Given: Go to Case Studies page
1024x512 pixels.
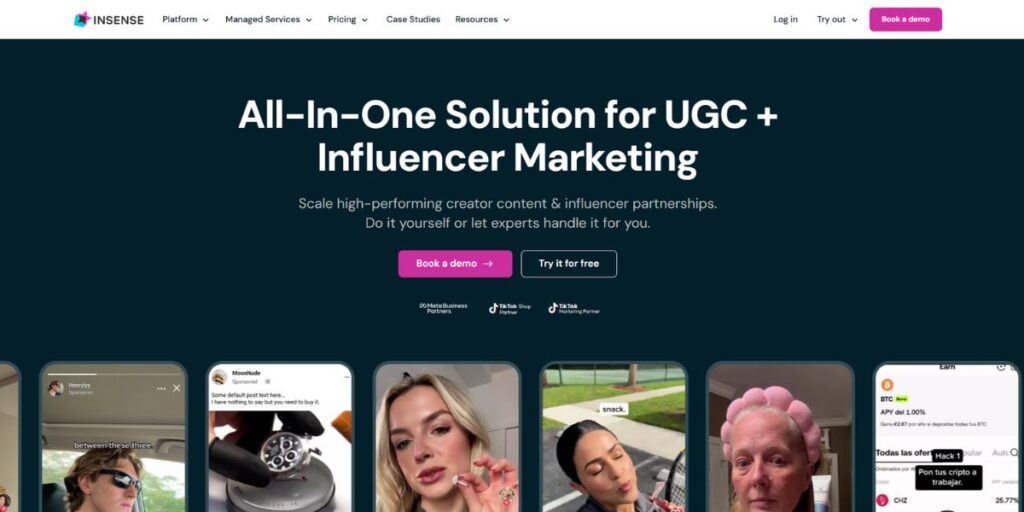Looking at the screenshot, I should coord(413,20).
